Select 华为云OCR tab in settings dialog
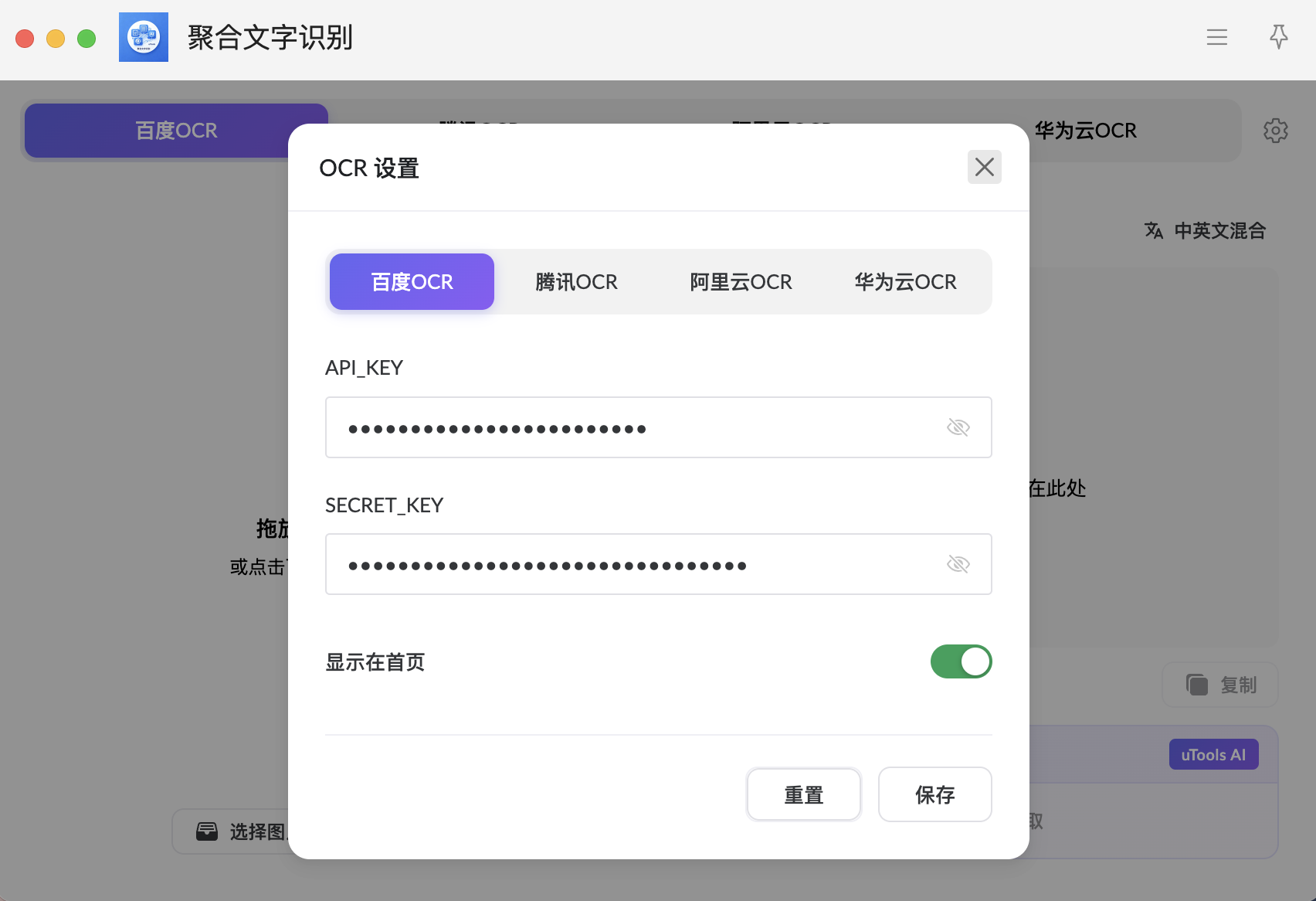 (x=905, y=282)
